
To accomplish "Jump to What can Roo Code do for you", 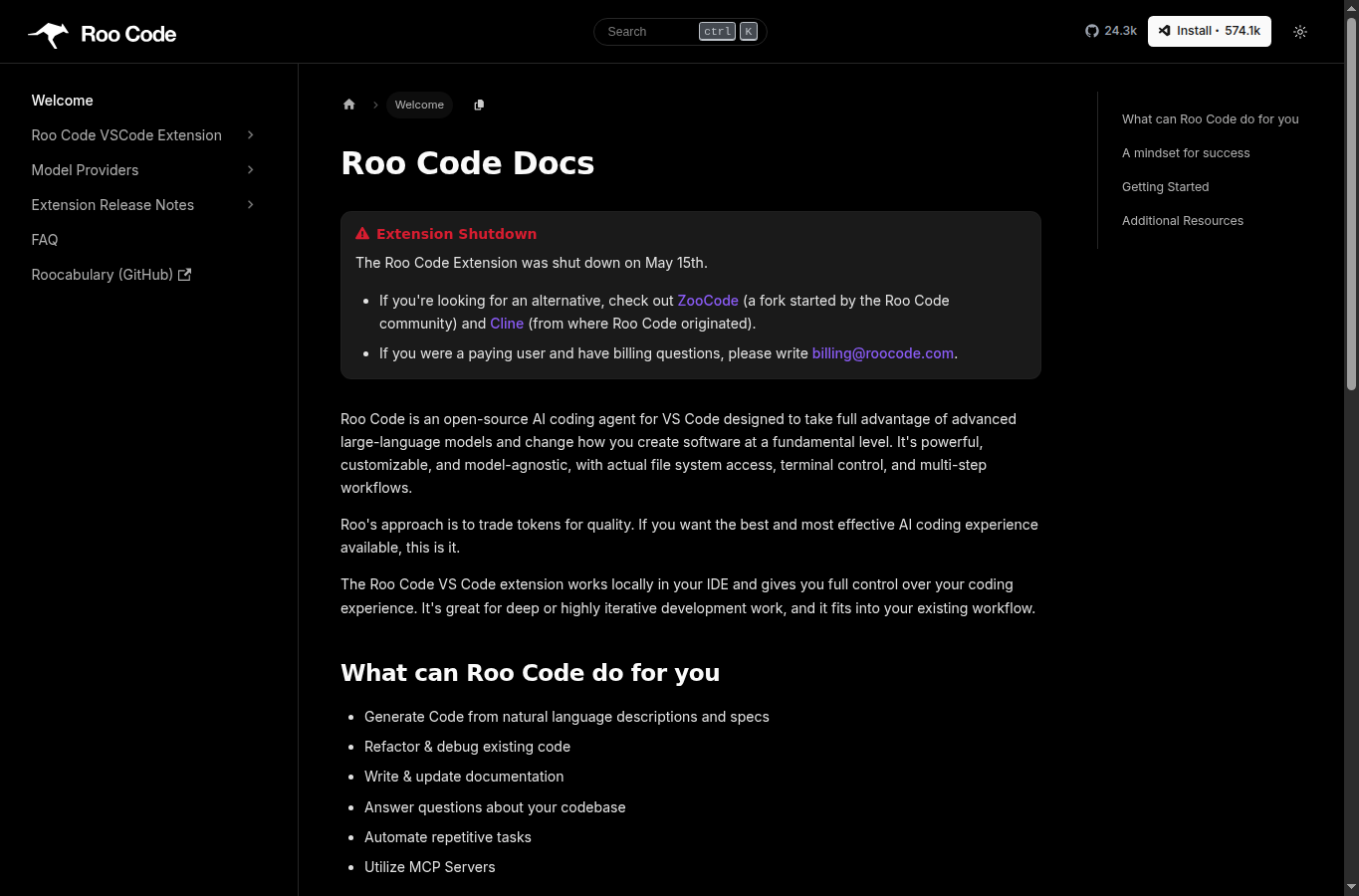I will click(x=1211, y=119).
